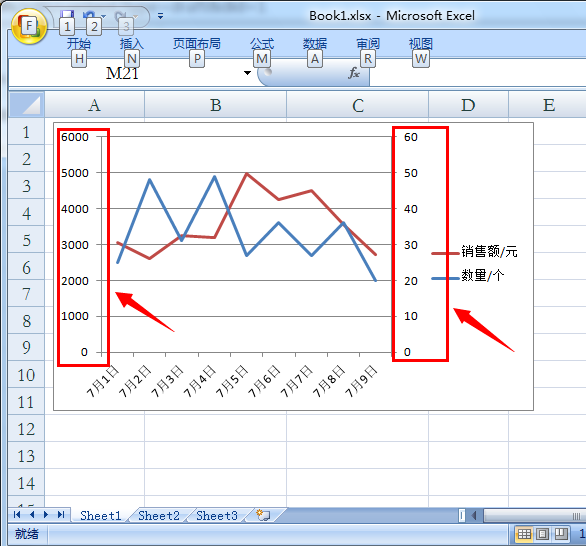The height and width of the screenshot is (546, 586).
Task: Switch to Normal view in status bar
Action: [x=524, y=534]
